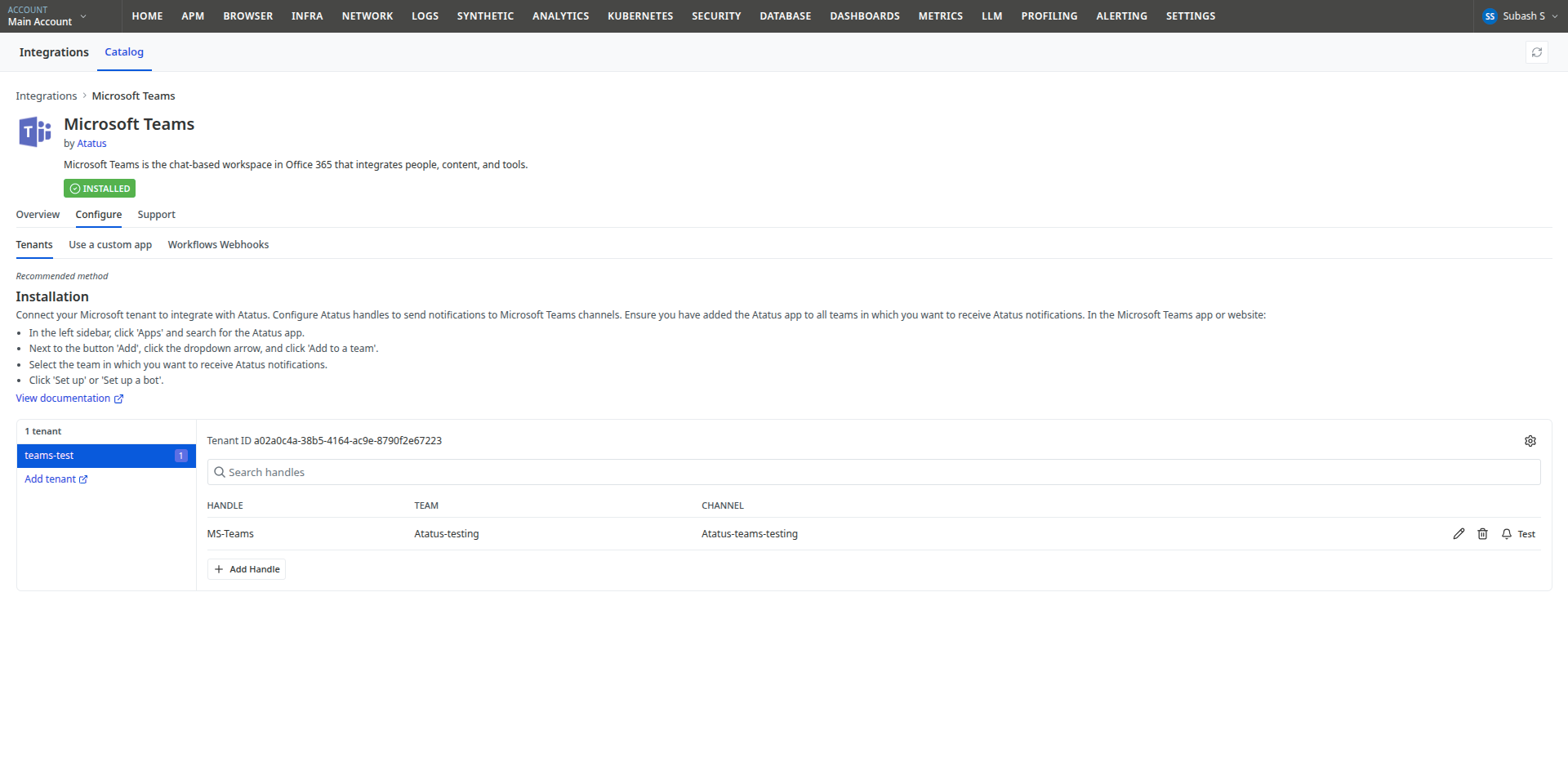This screenshot has width=1568, height=757.
Task: Click the MS-Teams handle name
Action: 230,534
